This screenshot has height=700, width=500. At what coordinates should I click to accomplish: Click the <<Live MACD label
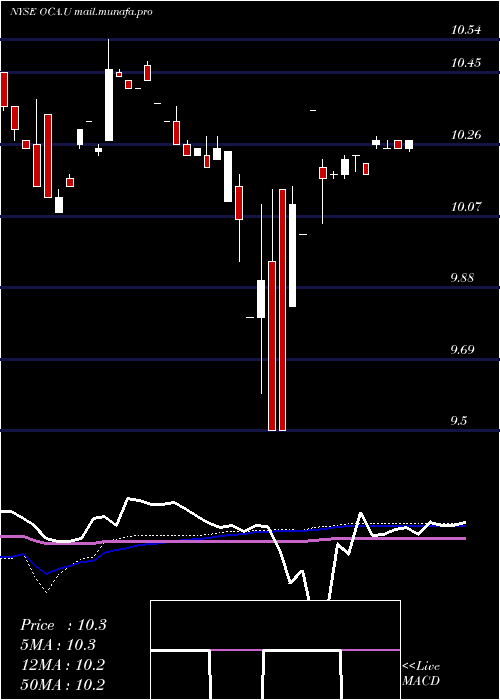point(421,674)
